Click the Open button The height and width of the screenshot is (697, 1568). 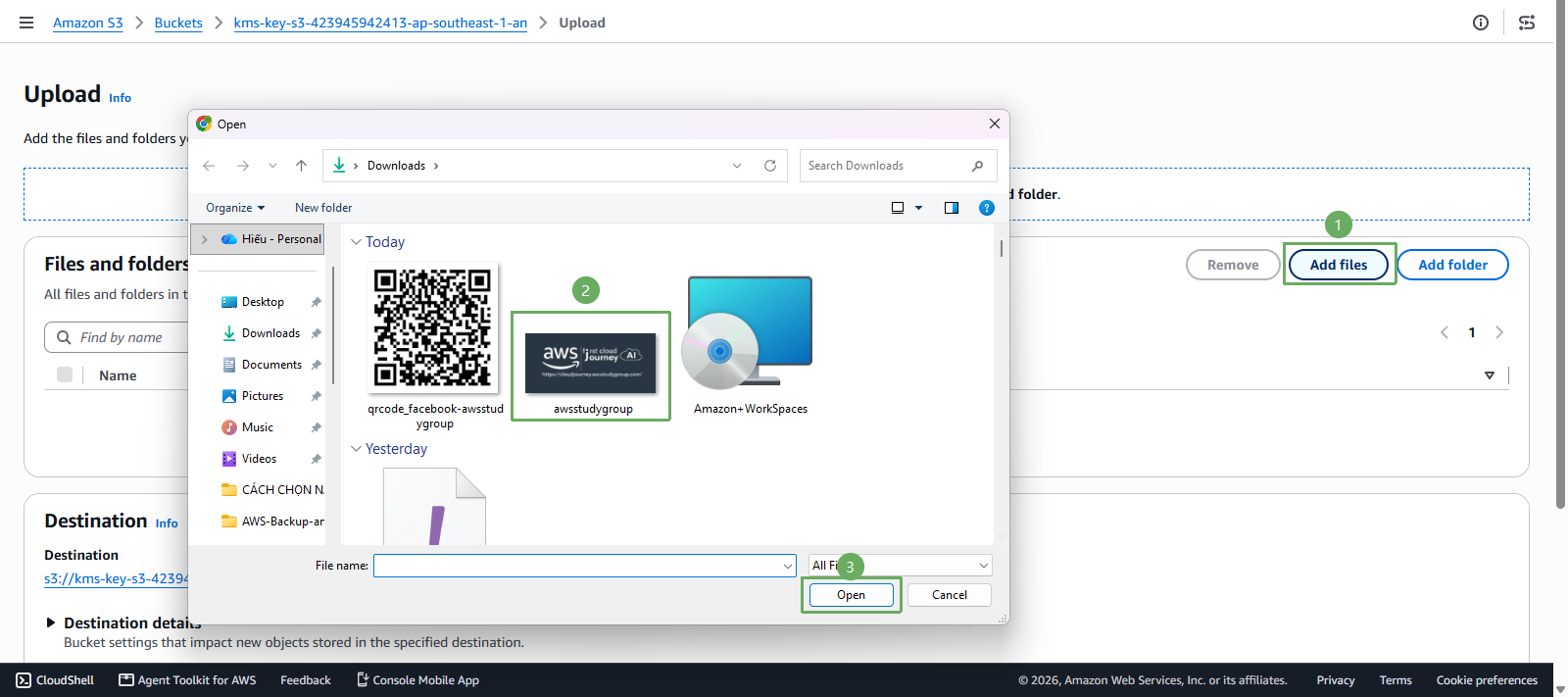pyautogui.click(x=851, y=595)
